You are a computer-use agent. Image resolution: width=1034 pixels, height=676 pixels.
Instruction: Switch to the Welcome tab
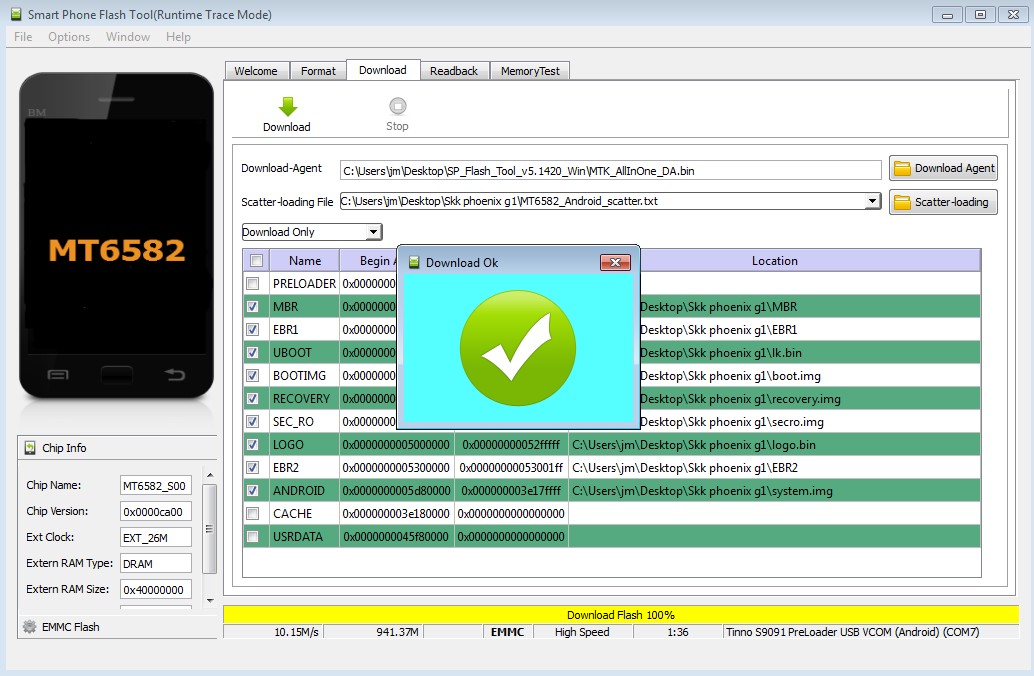pyautogui.click(x=256, y=71)
